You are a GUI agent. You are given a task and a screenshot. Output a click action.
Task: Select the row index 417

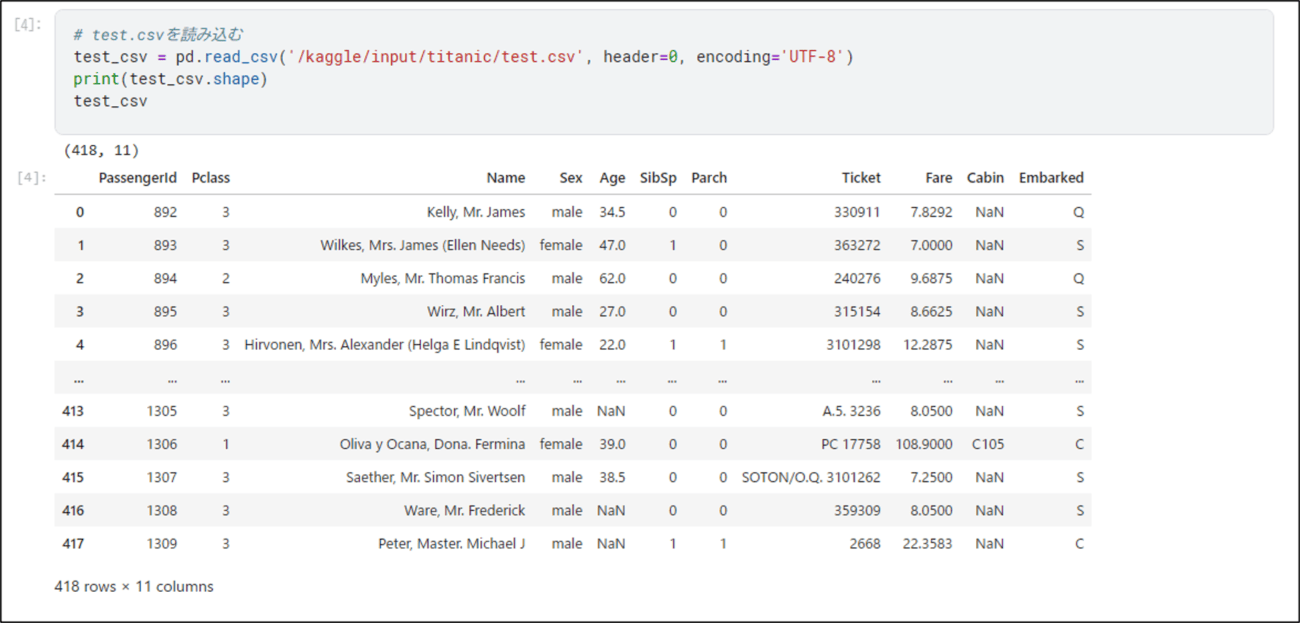pos(73,543)
